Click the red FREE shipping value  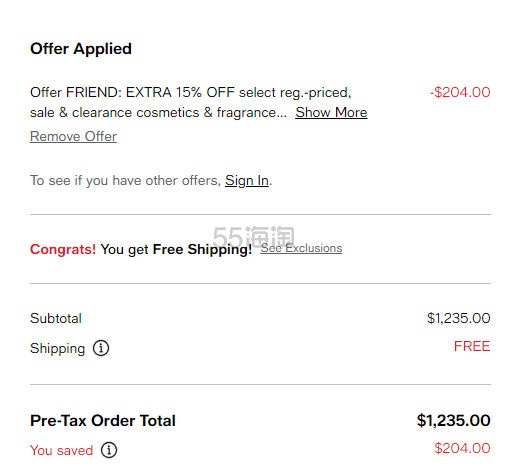coord(472,346)
